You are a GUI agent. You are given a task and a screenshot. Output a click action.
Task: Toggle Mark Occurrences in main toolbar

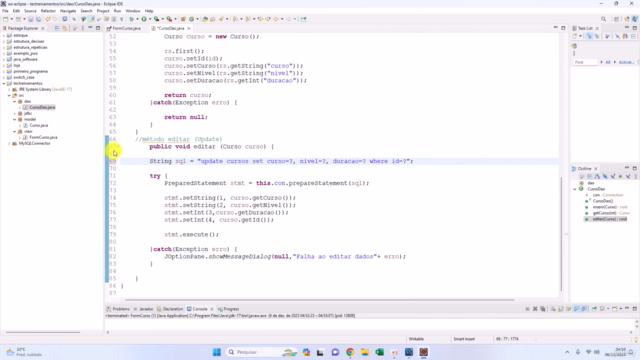coord(91,19)
